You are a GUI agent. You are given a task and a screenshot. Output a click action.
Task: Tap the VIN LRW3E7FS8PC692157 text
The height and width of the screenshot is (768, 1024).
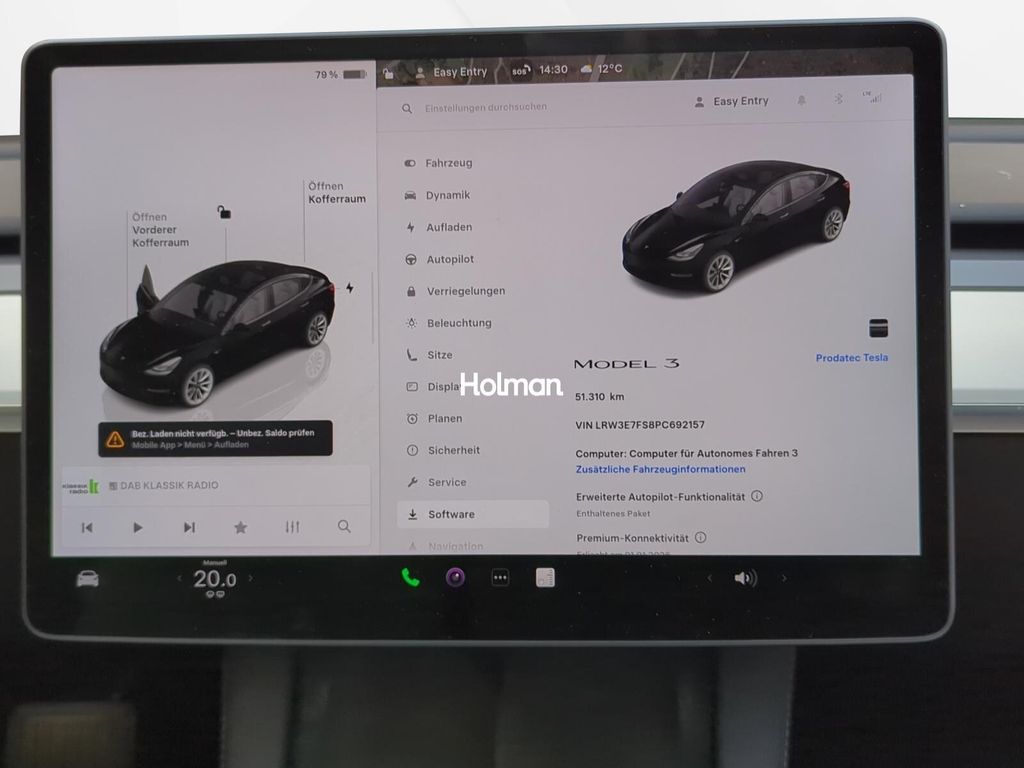(640, 424)
